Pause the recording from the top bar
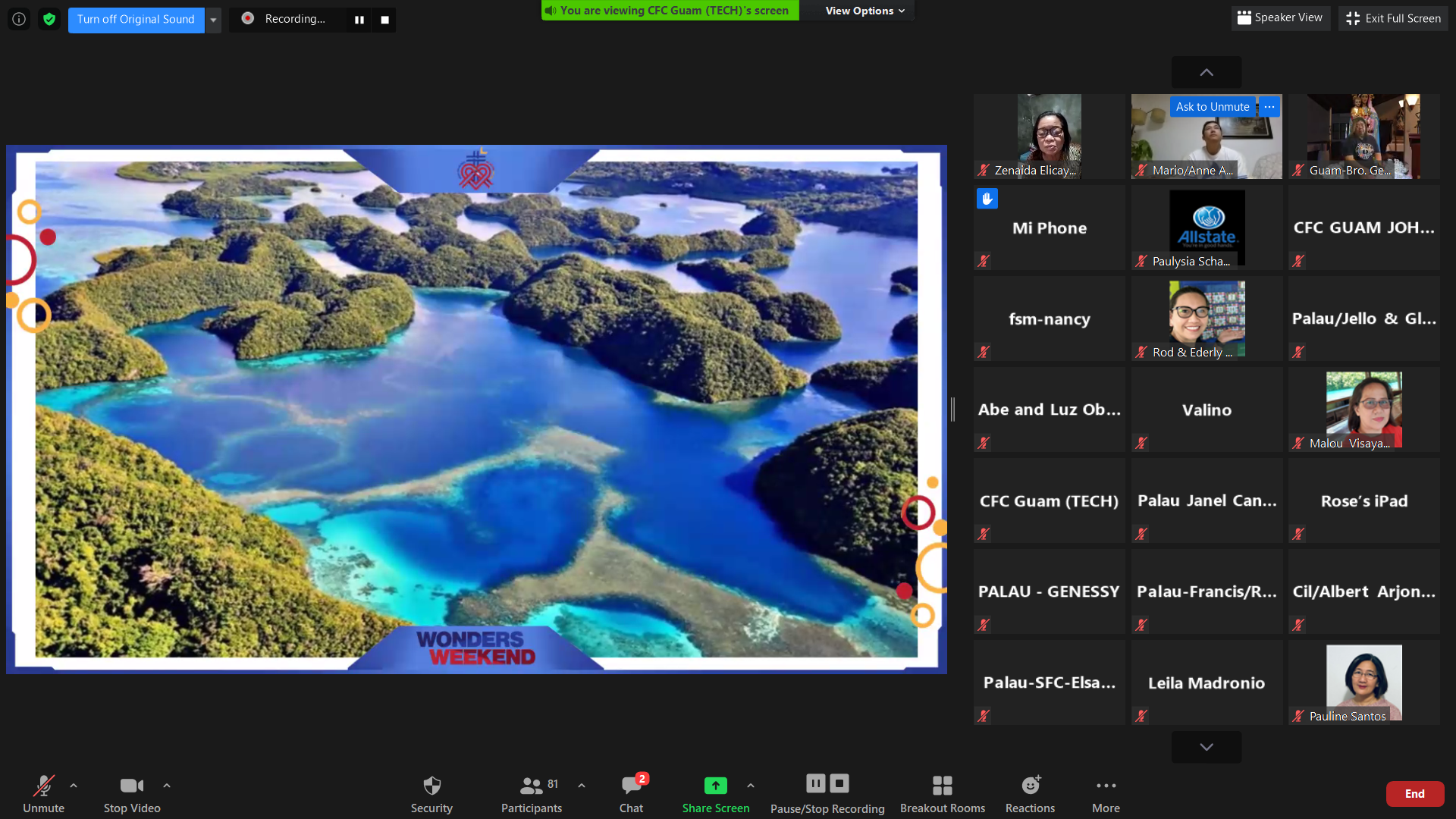Viewport: 1456px width, 819px height. point(359,20)
